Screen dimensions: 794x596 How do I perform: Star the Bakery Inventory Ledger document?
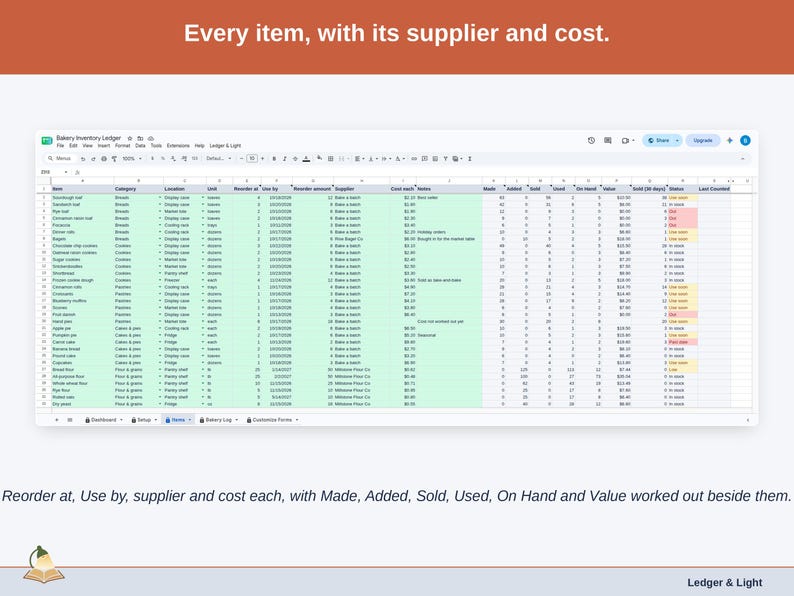point(130,138)
